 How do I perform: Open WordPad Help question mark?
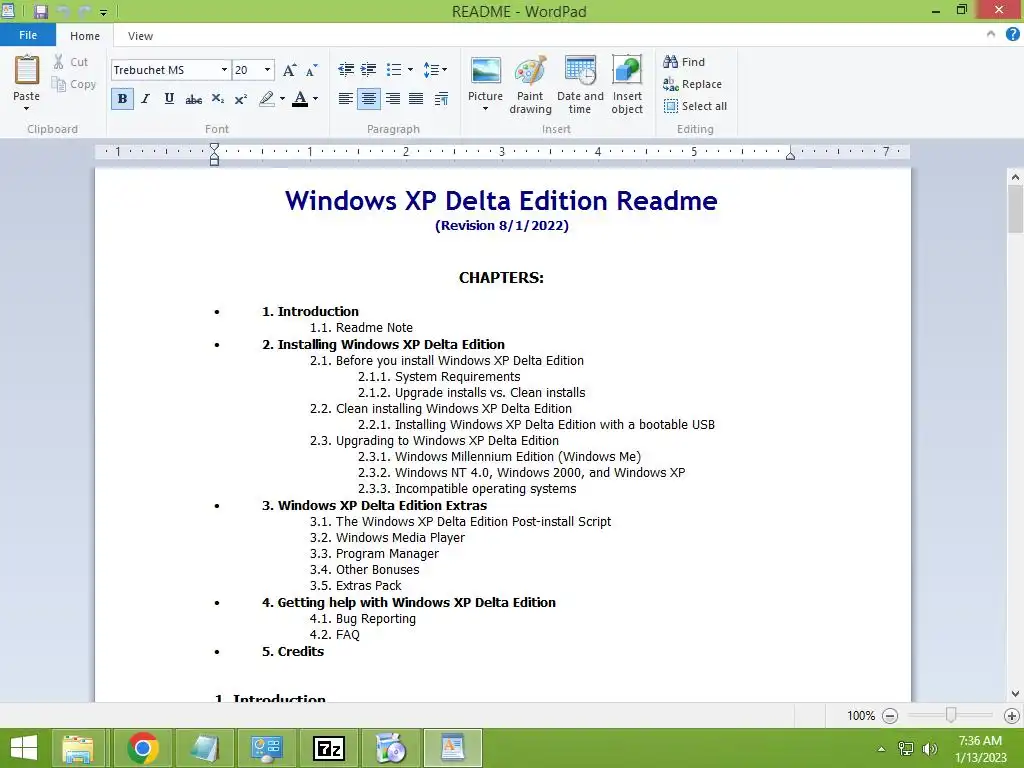point(1012,35)
